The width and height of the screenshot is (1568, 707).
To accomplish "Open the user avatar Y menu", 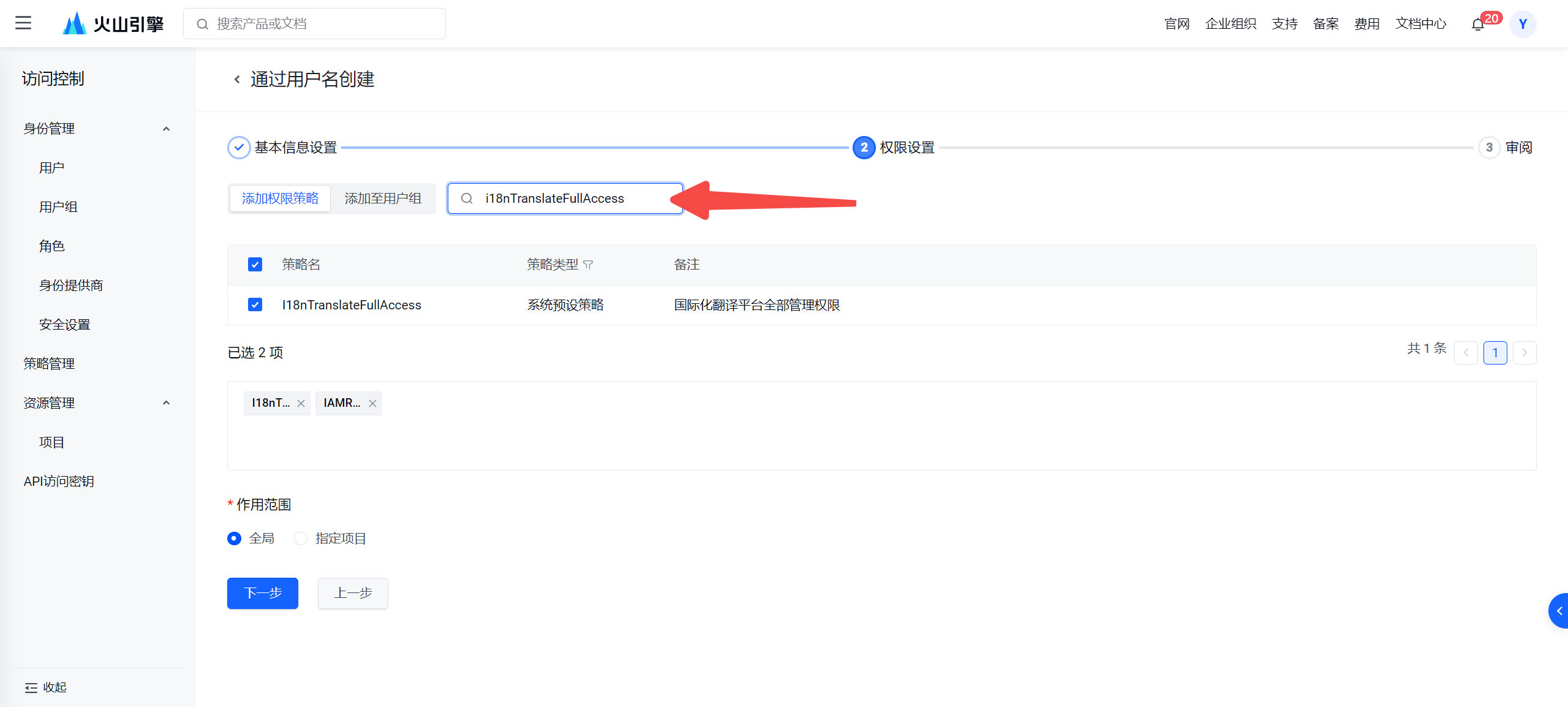I will click(x=1523, y=25).
